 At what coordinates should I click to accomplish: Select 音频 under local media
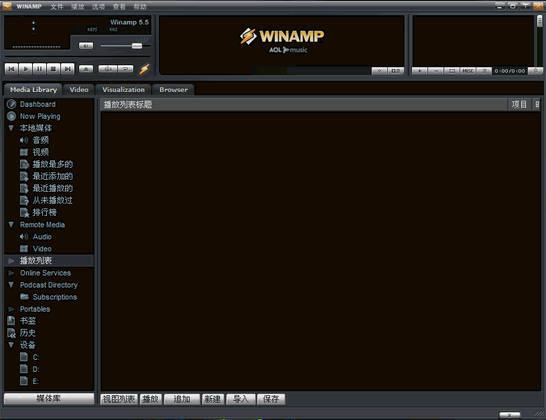coord(41,140)
